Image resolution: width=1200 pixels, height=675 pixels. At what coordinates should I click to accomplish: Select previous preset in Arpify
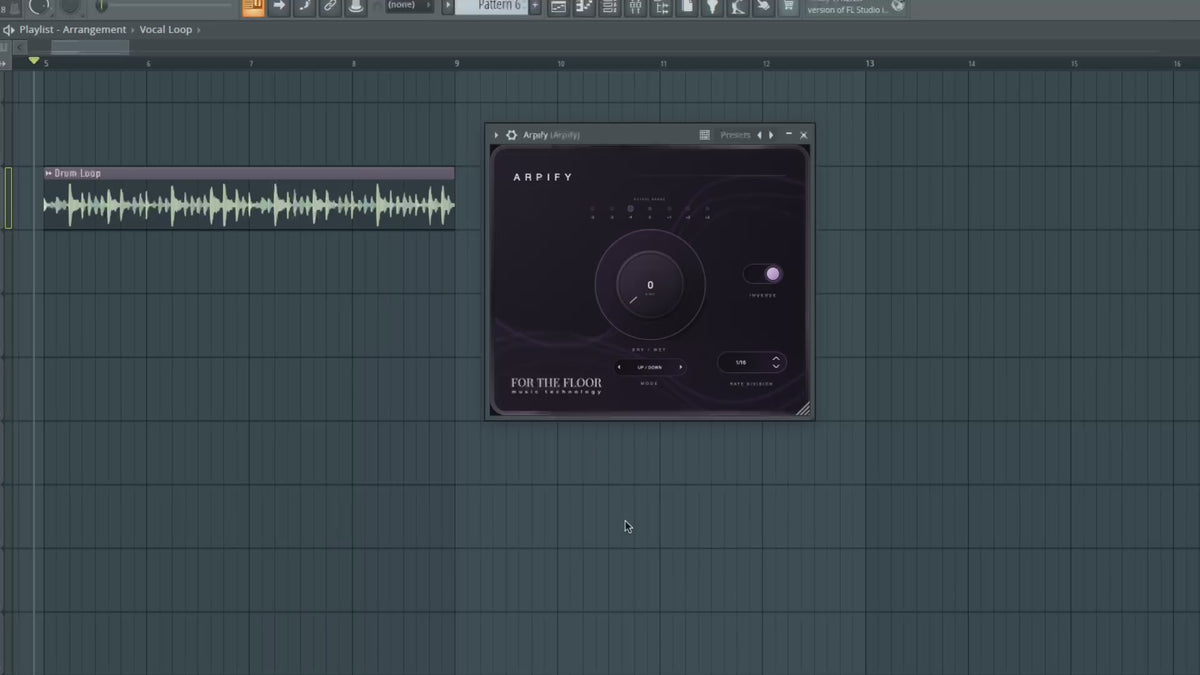[759, 135]
